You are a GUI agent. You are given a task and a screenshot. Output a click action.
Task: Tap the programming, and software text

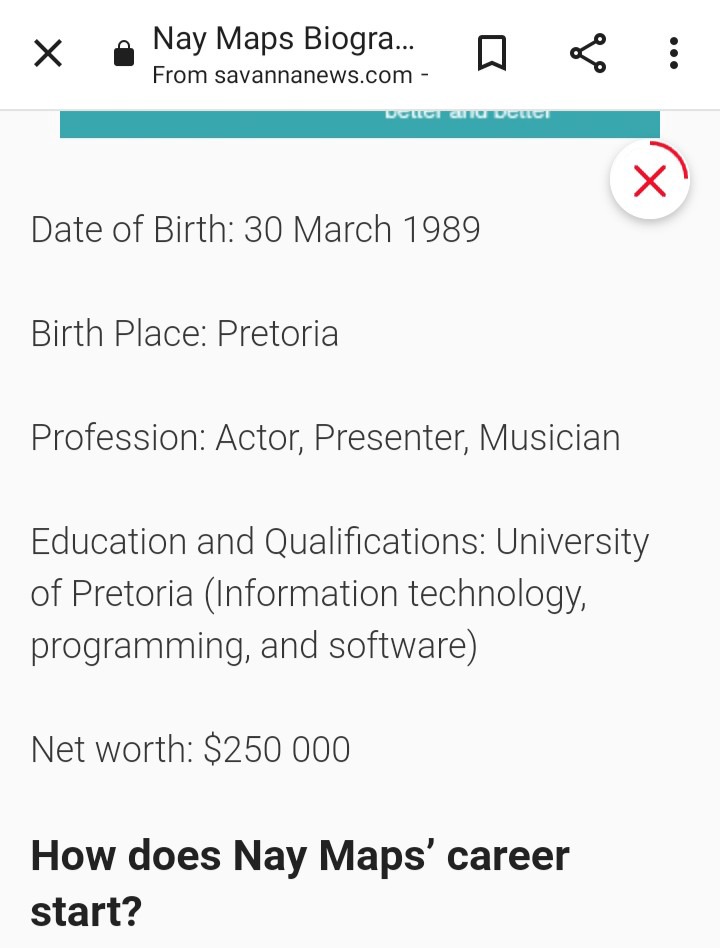tap(254, 646)
